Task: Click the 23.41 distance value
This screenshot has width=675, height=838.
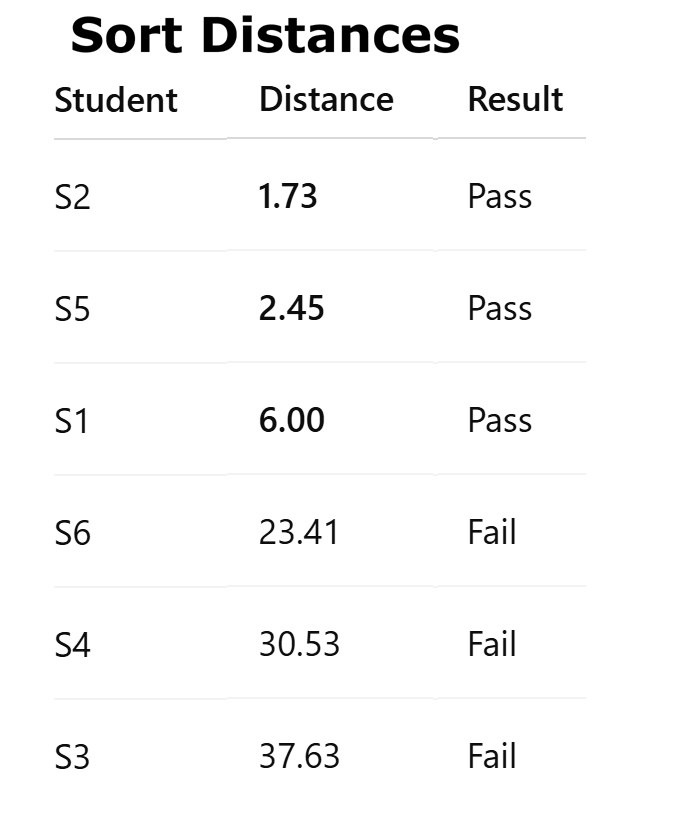Action: click(299, 533)
